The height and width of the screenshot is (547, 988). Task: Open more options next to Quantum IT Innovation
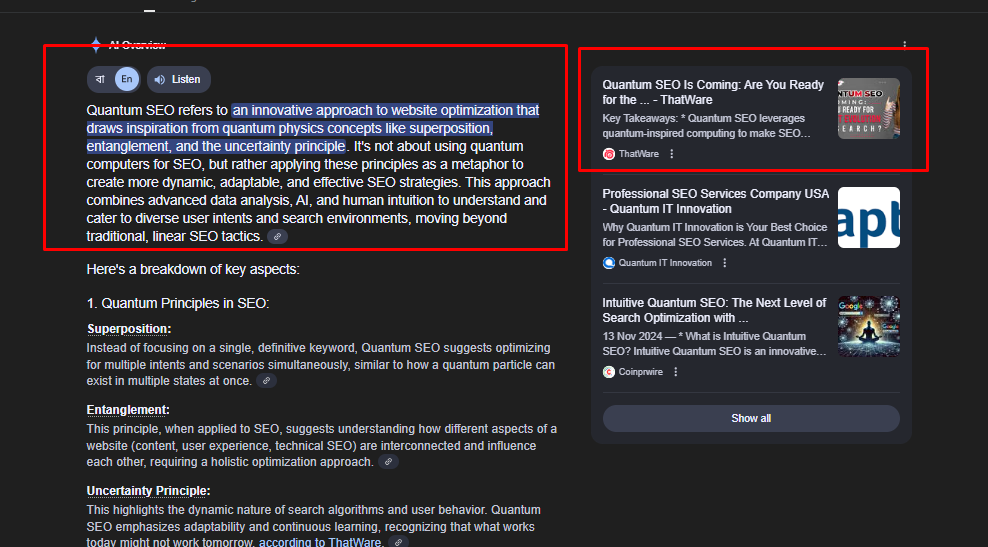(725, 263)
